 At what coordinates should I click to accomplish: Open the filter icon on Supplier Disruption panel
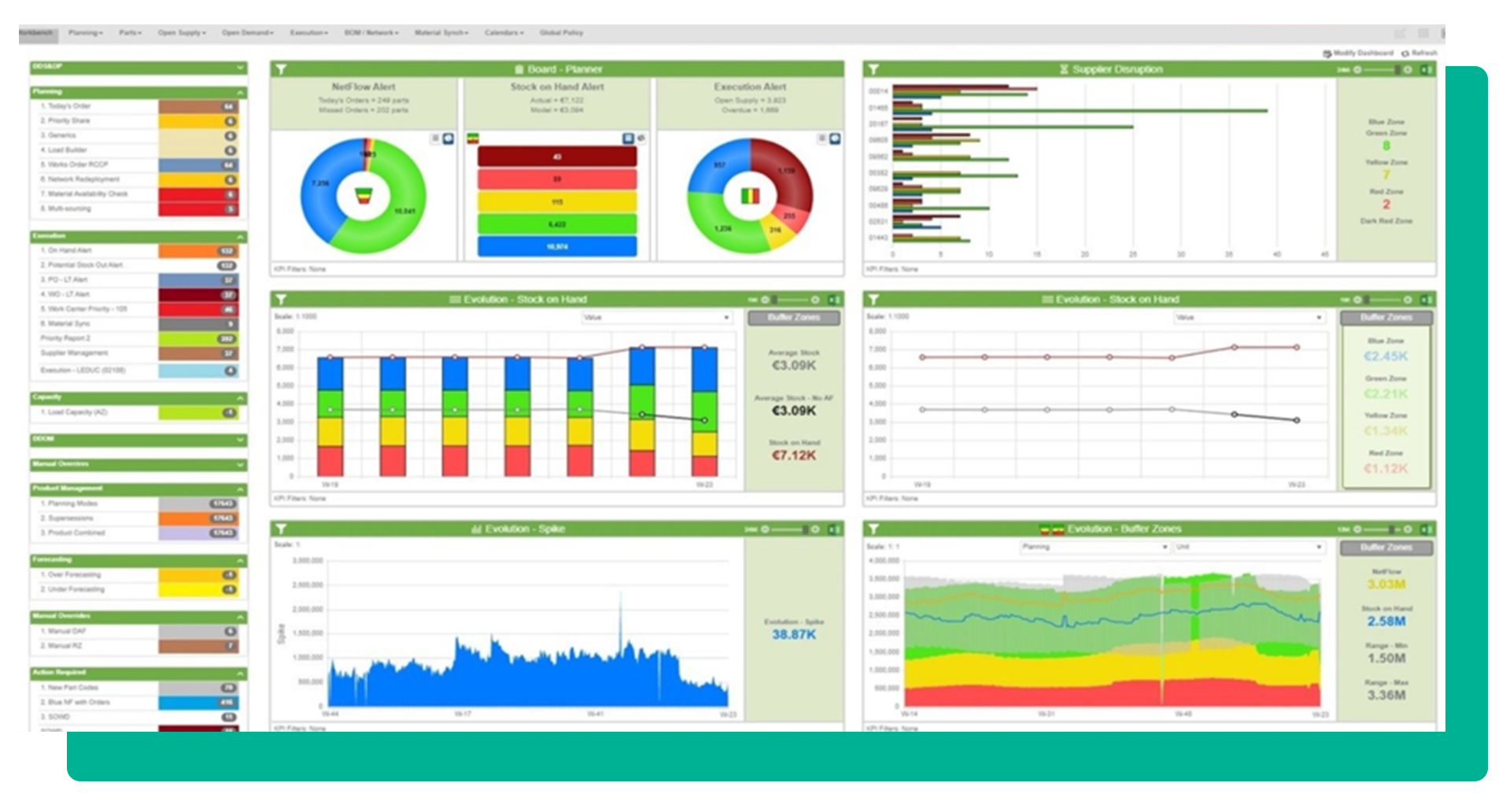point(873,69)
